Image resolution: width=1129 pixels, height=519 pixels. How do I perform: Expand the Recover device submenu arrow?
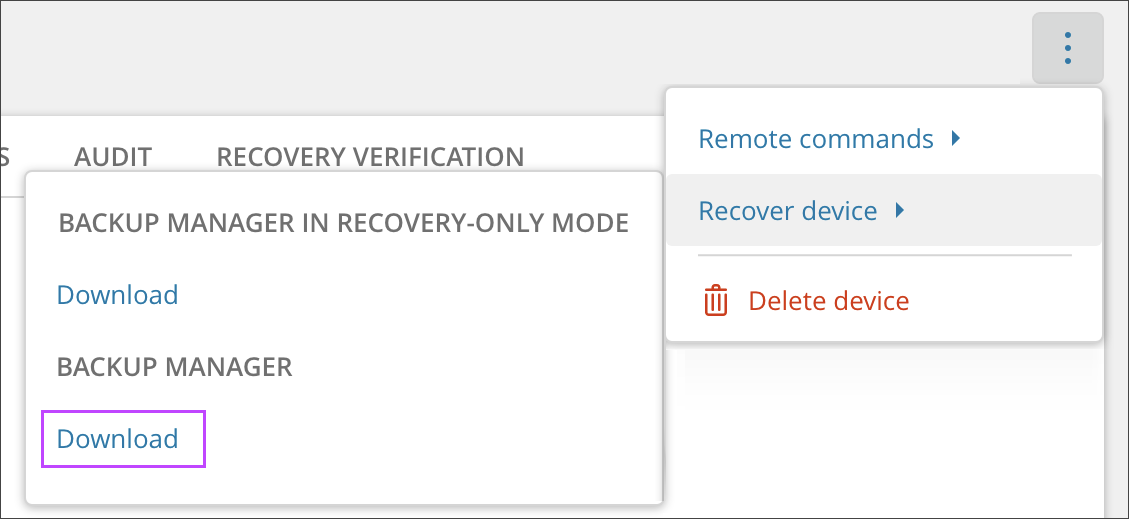pyautogui.click(x=900, y=211)
